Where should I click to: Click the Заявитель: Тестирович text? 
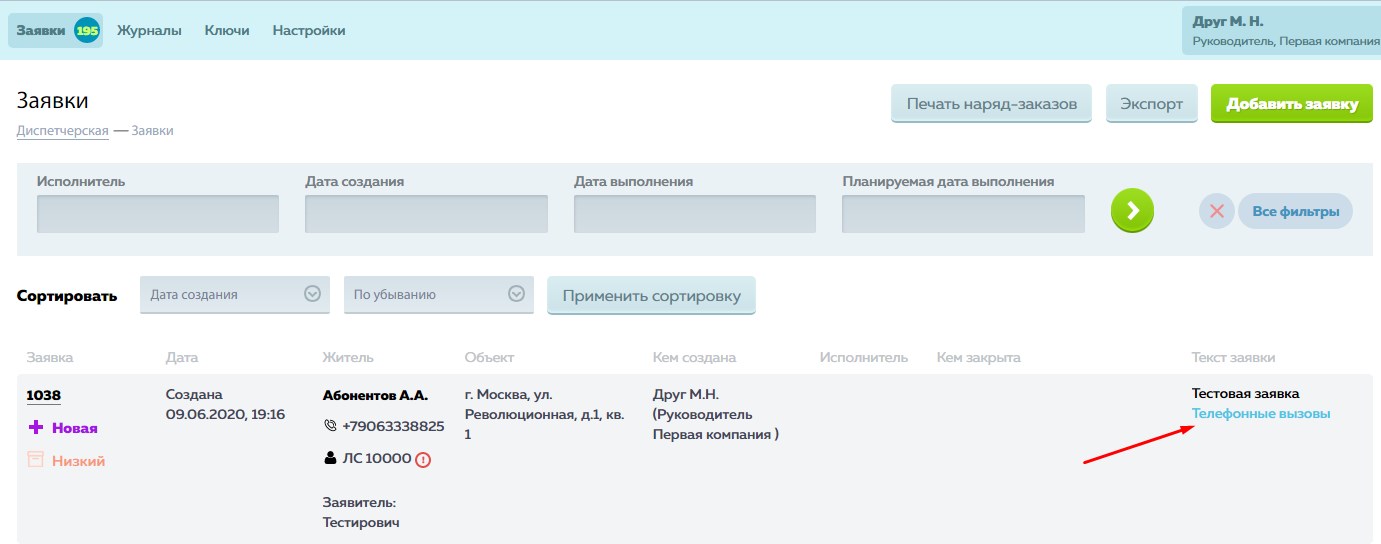coord(361,512)
